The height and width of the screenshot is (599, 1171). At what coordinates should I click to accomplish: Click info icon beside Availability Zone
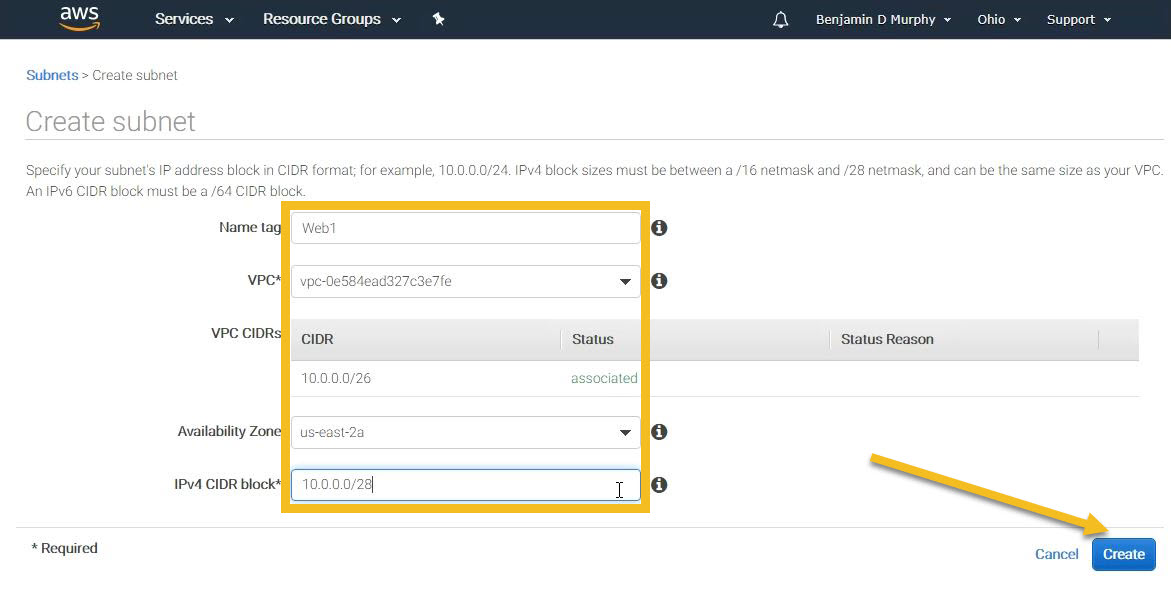click(x=659, y=432)
